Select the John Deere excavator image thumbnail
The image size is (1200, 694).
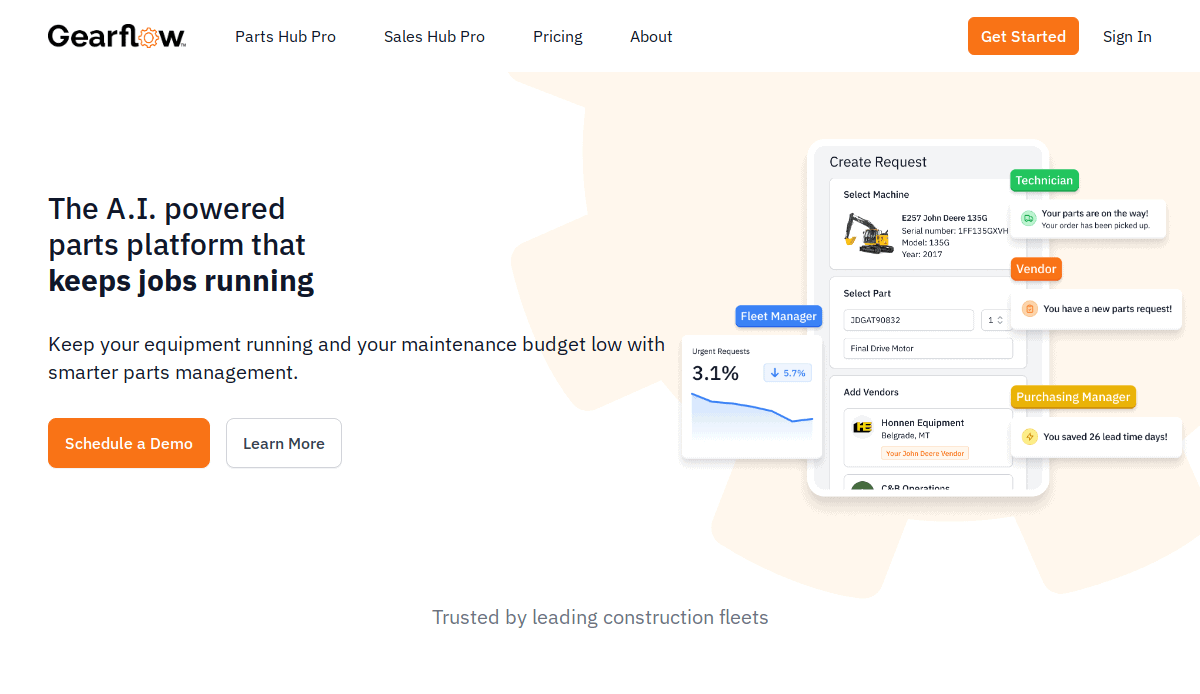(x=866, y=230)
